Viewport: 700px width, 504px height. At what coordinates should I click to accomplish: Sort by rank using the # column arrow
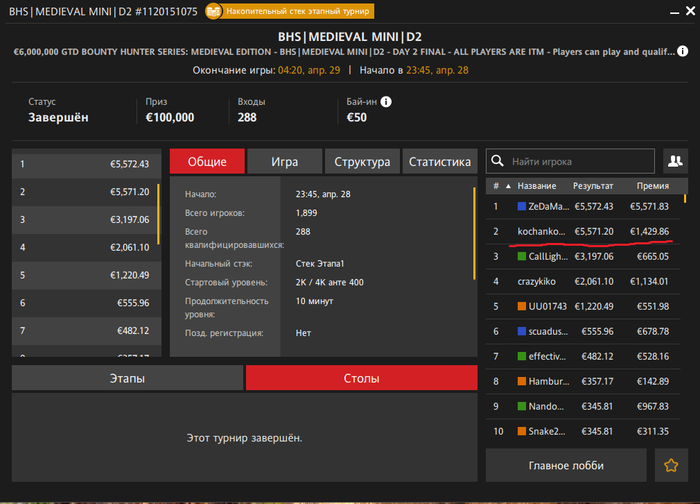pos(508,186)
